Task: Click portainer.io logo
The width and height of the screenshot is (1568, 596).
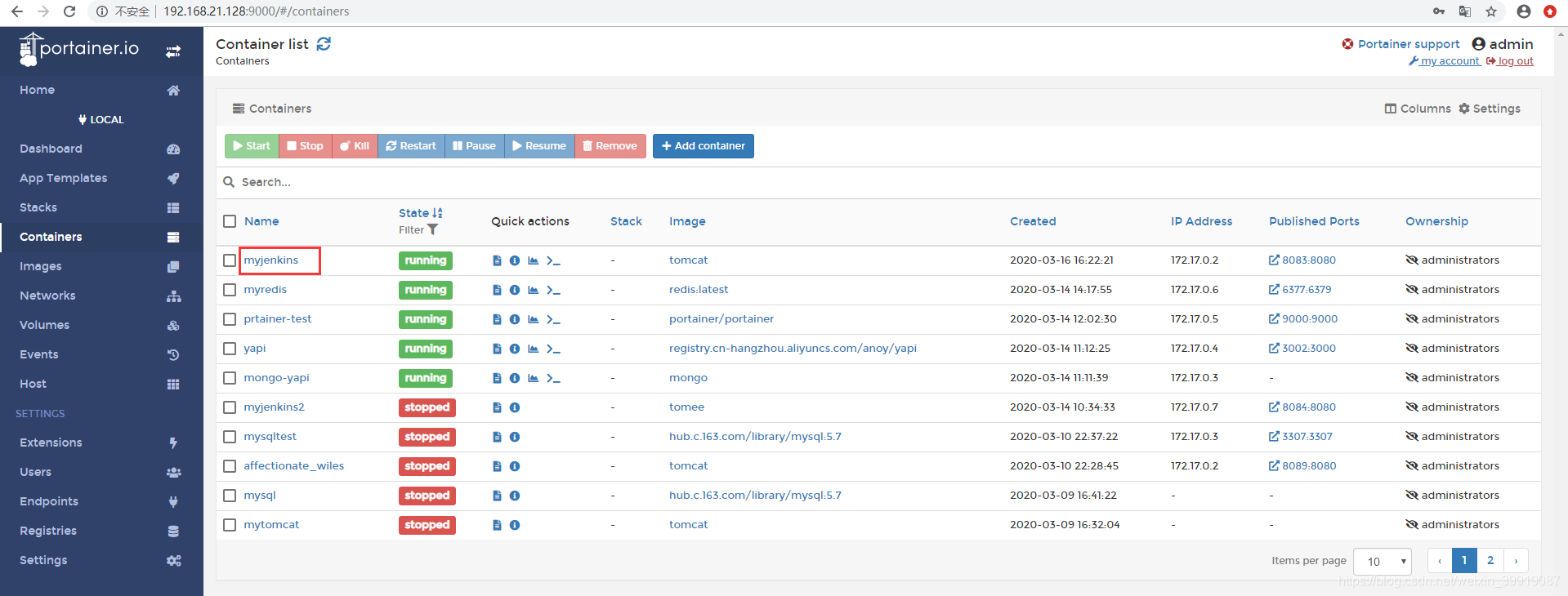Action: (79, 49)
